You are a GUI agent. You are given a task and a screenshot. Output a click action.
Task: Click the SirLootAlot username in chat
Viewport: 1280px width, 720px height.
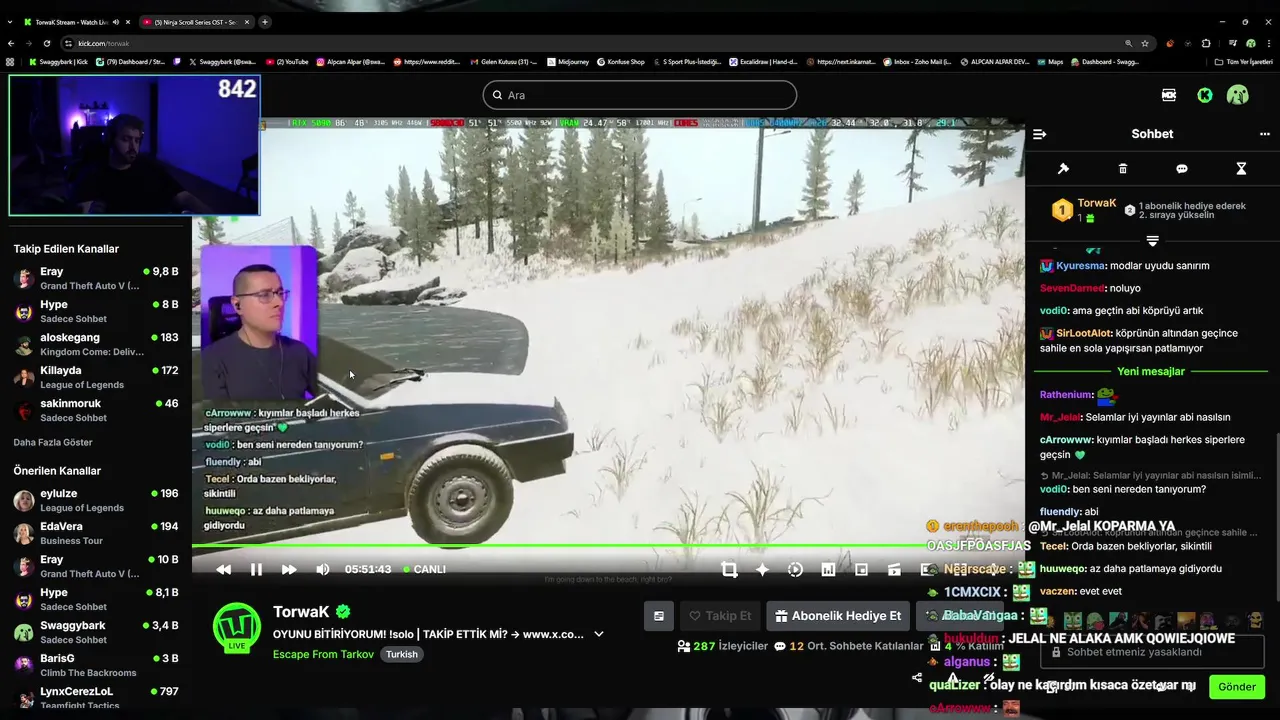[x=1083, y=333]
